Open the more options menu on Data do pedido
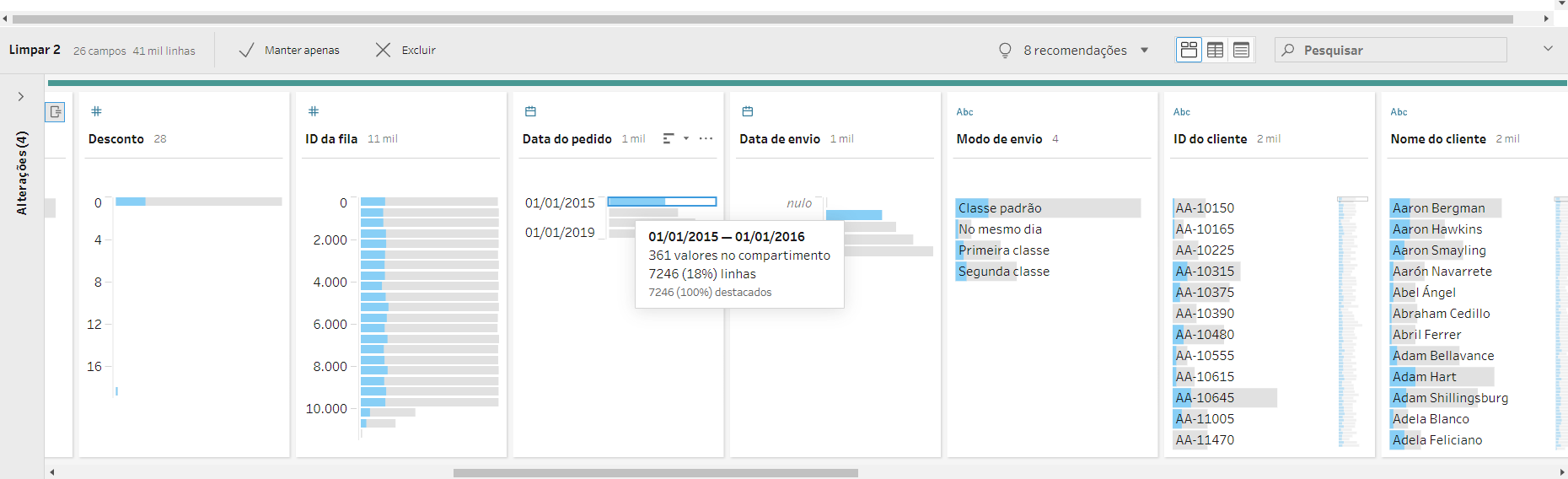Image resolution: width=1568 pixels, height=479 pixels. point(706,138)
